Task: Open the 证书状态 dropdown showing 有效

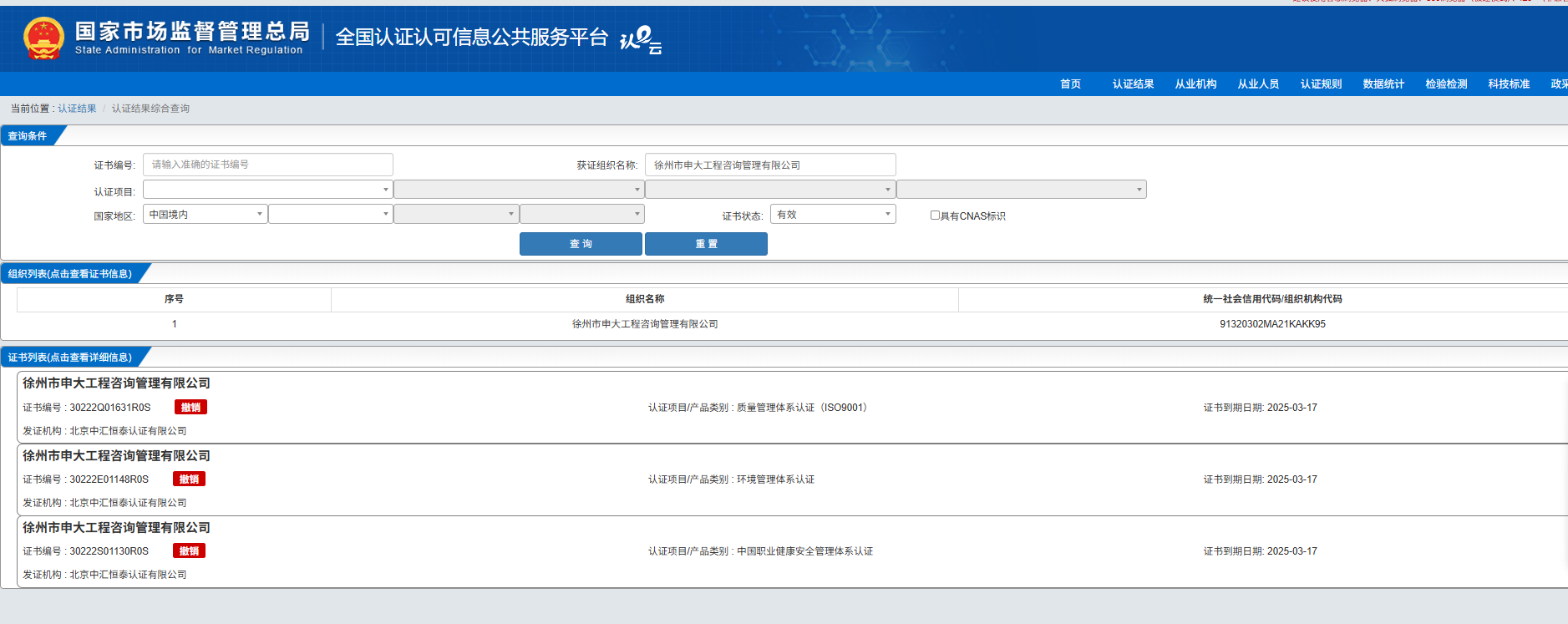Action: (x=832, y=215)
